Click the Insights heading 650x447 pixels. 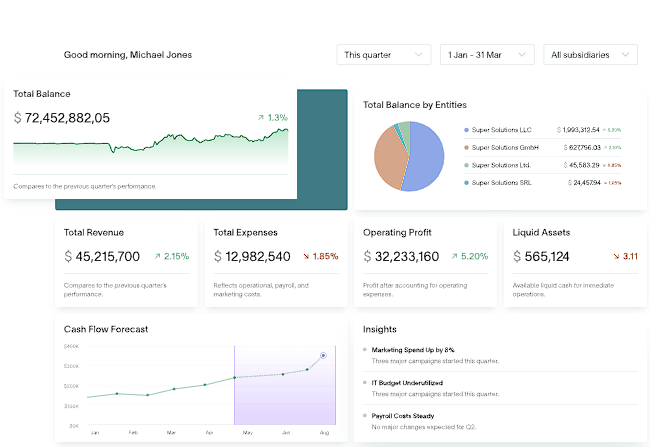(x=380, y=329)
